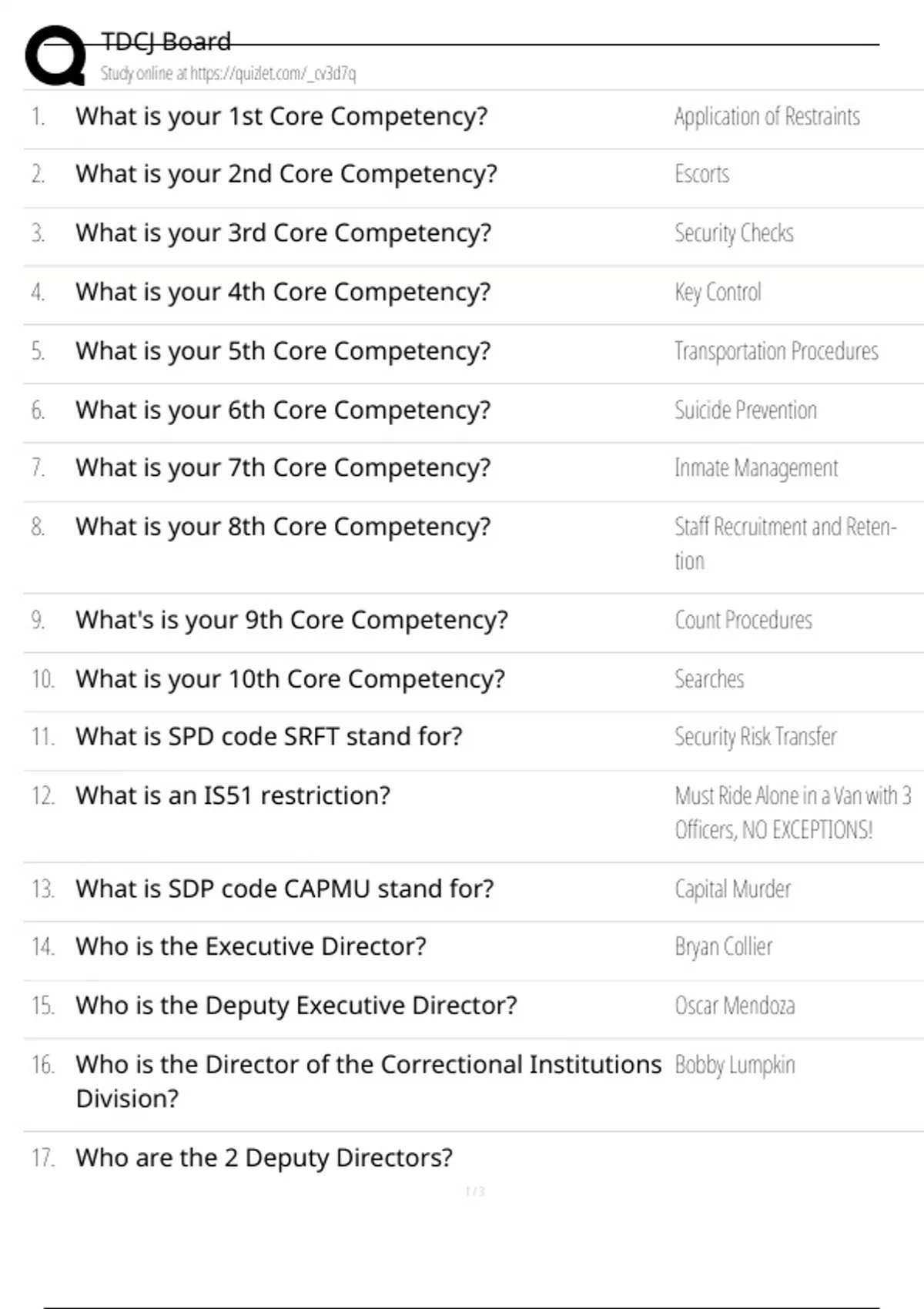Select the Key Control answer

[718, 293]
